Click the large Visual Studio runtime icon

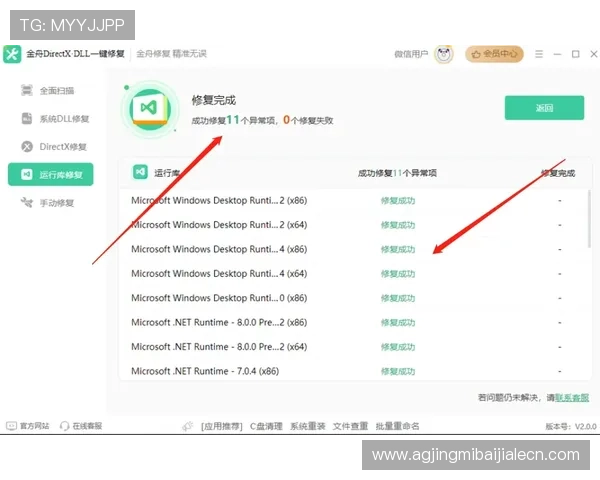[x=150, y=109]
